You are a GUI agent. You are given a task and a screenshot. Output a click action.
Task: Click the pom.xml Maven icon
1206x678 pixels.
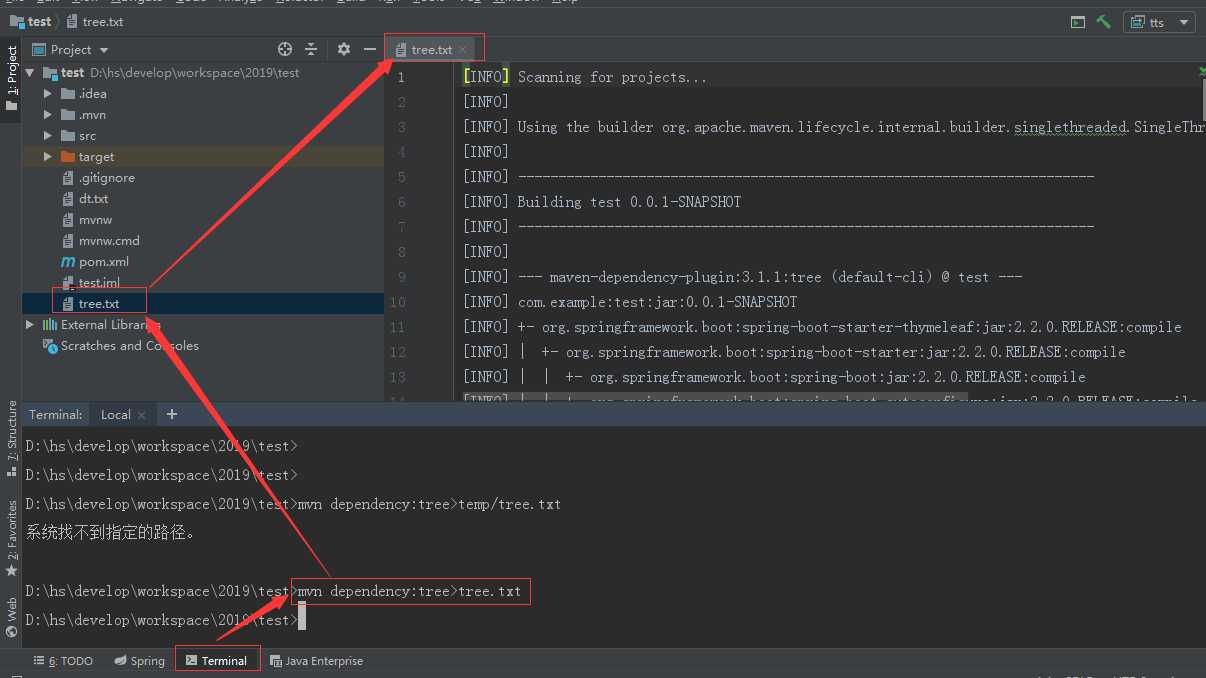(x=68, y=261)
